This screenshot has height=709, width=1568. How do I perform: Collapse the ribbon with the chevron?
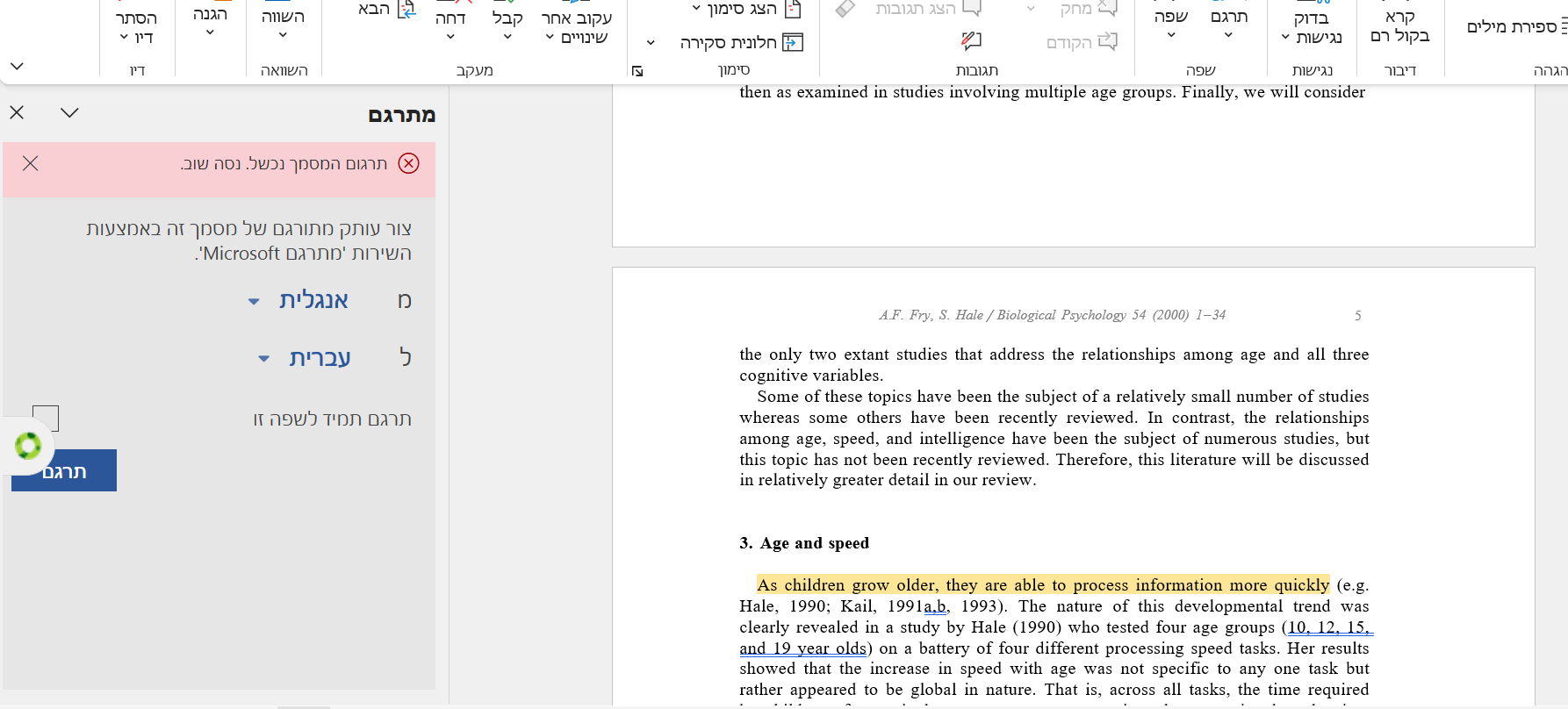click(17, 66)
